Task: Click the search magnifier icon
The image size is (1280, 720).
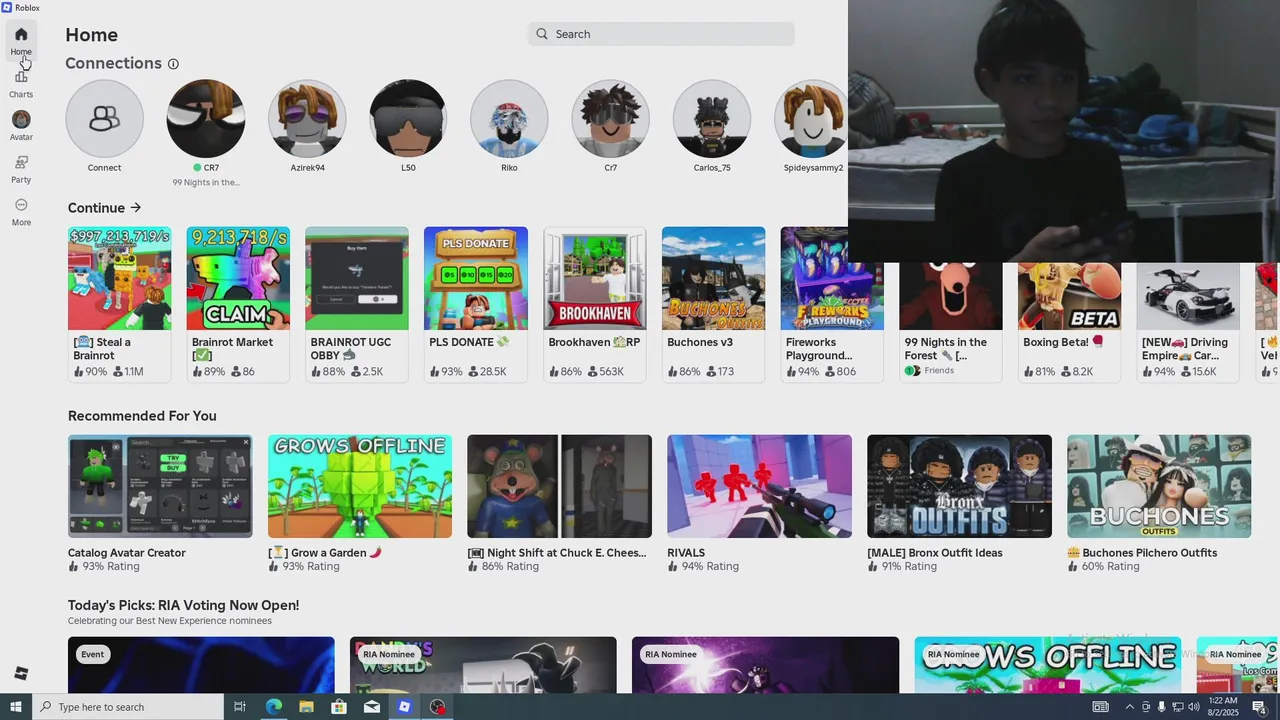Action: click(542, 34)
